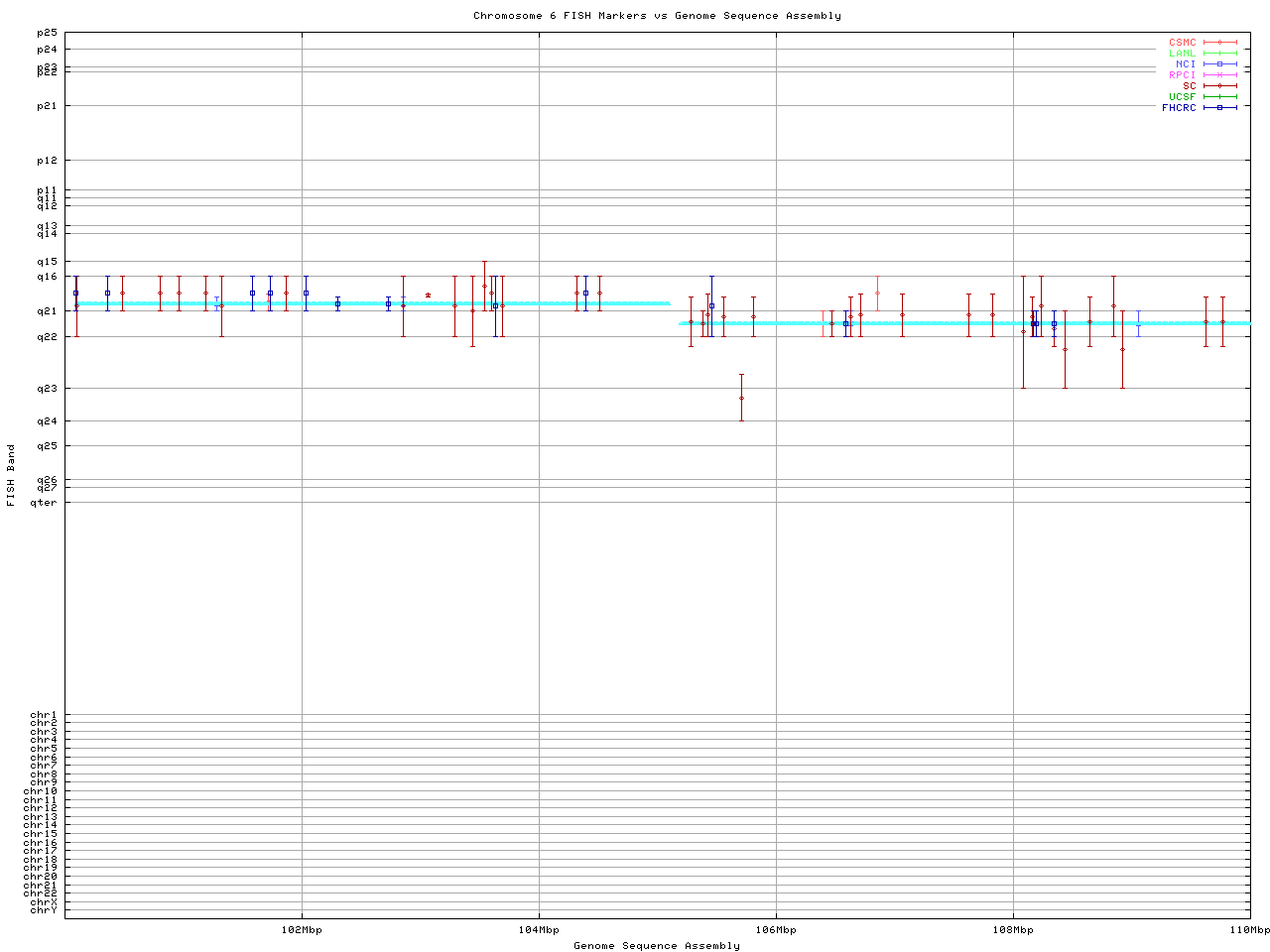This screenshot has height=952, width=1270.
Task: Select the NCI square legend marker
Action: tap(1219, 64)
